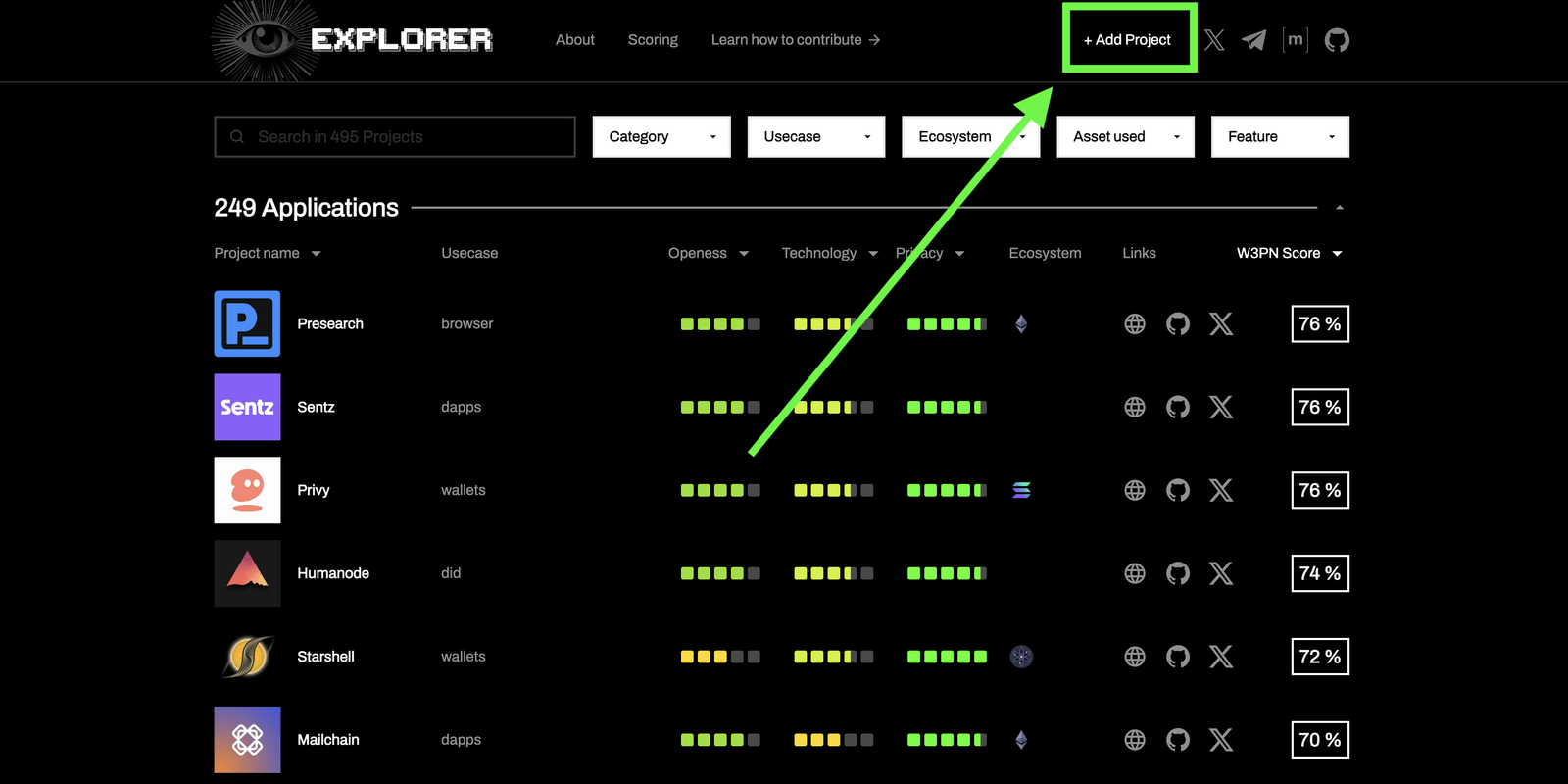Open the Scoring menu item
The width and height of the screenshot is (1568, 784).
pos(653,40)
